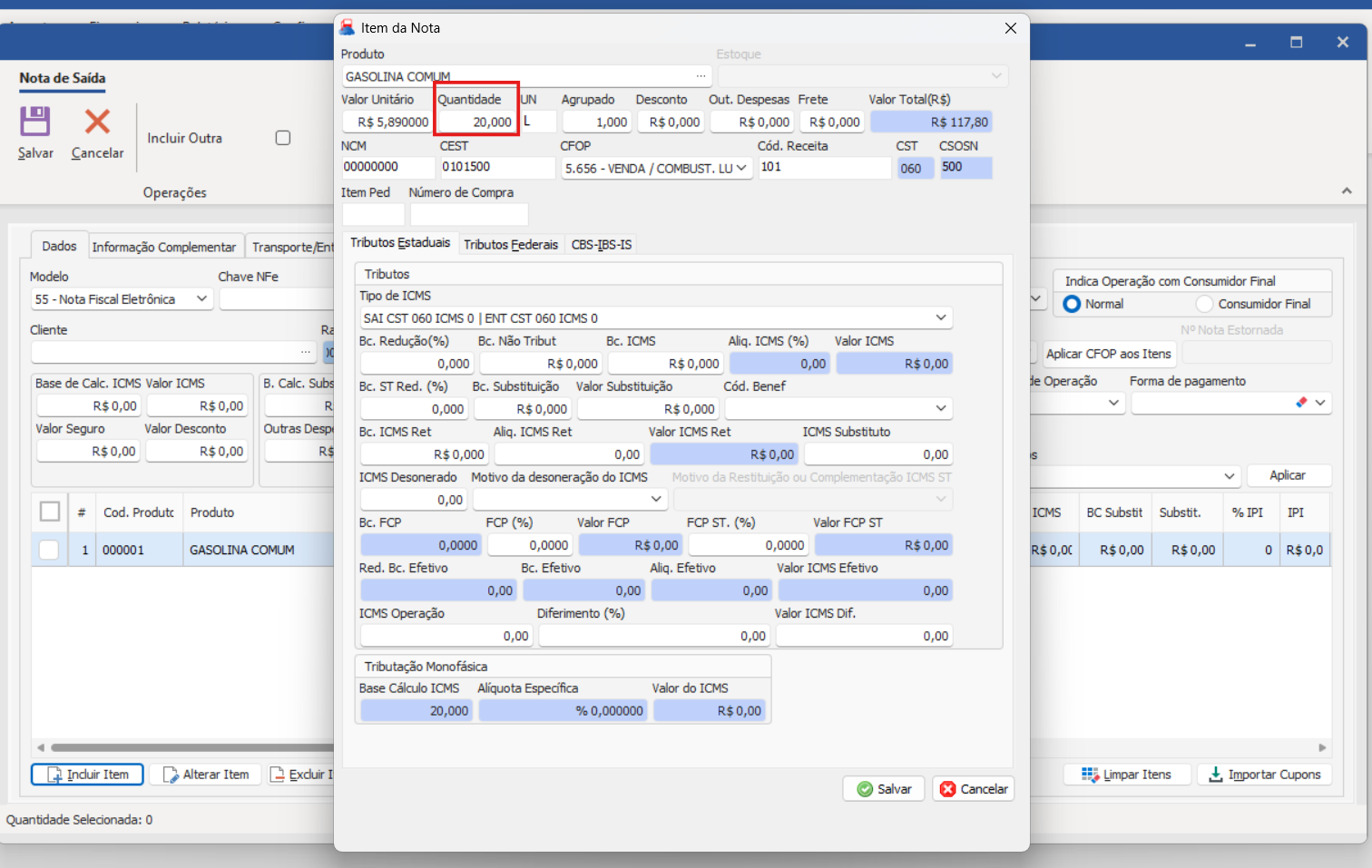Screen dimensions: 1372x868
Task: Click the purple Salvar floppy disk icon
Action: pos(35,122)
